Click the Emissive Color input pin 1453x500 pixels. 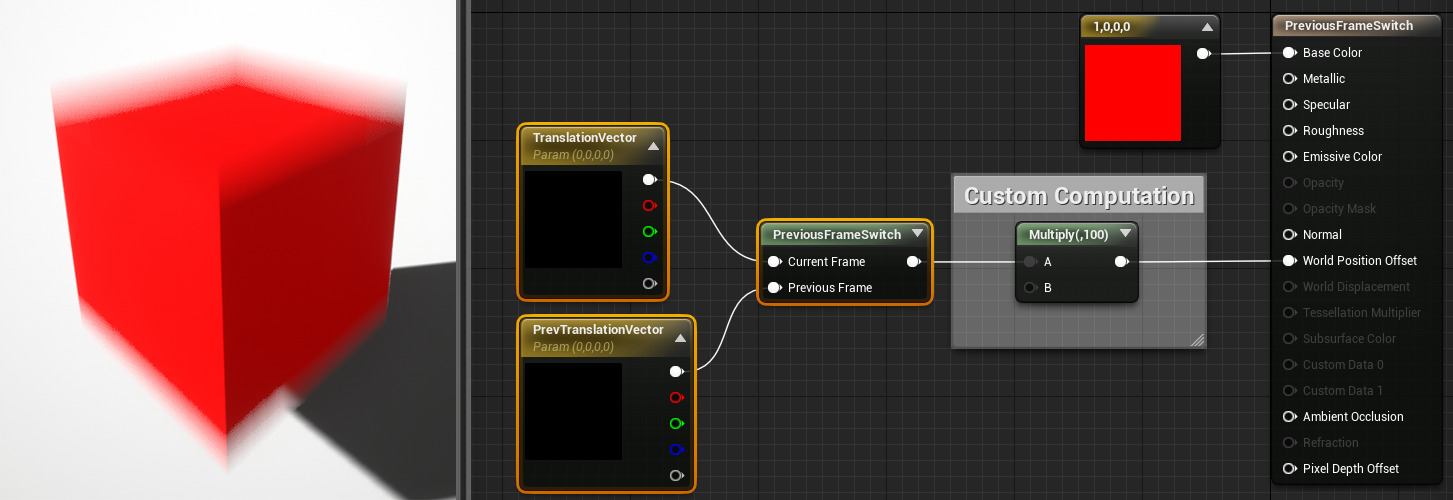[1289, 157]
